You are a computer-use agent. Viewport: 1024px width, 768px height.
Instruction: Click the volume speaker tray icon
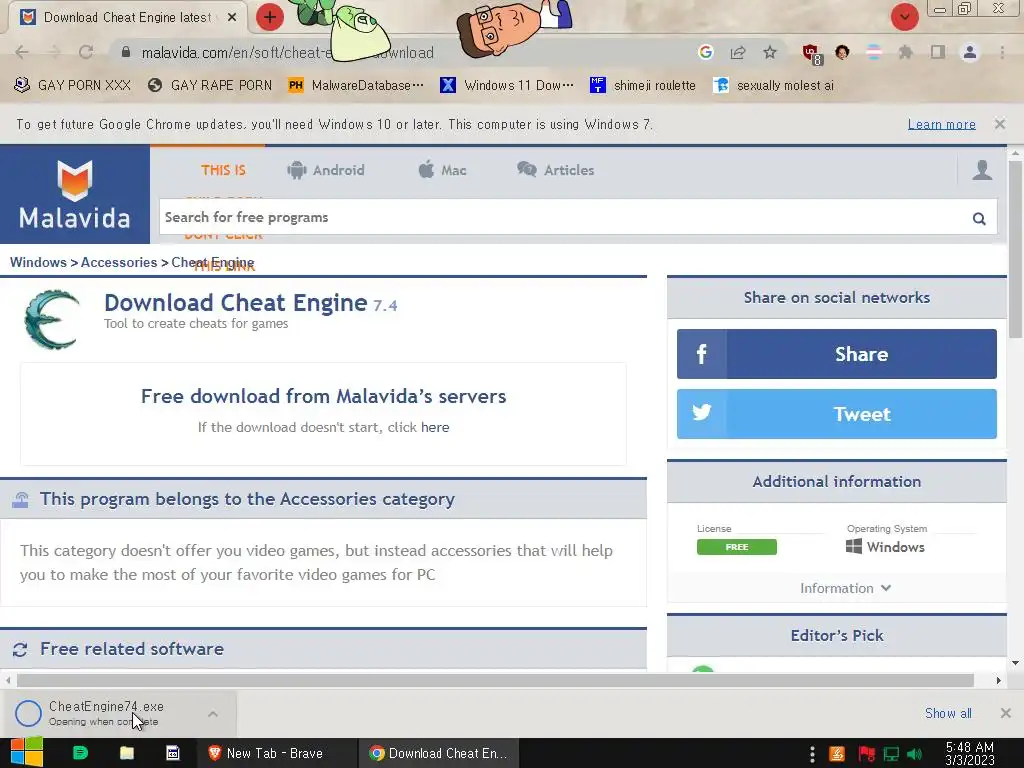[x=914, y=754]
